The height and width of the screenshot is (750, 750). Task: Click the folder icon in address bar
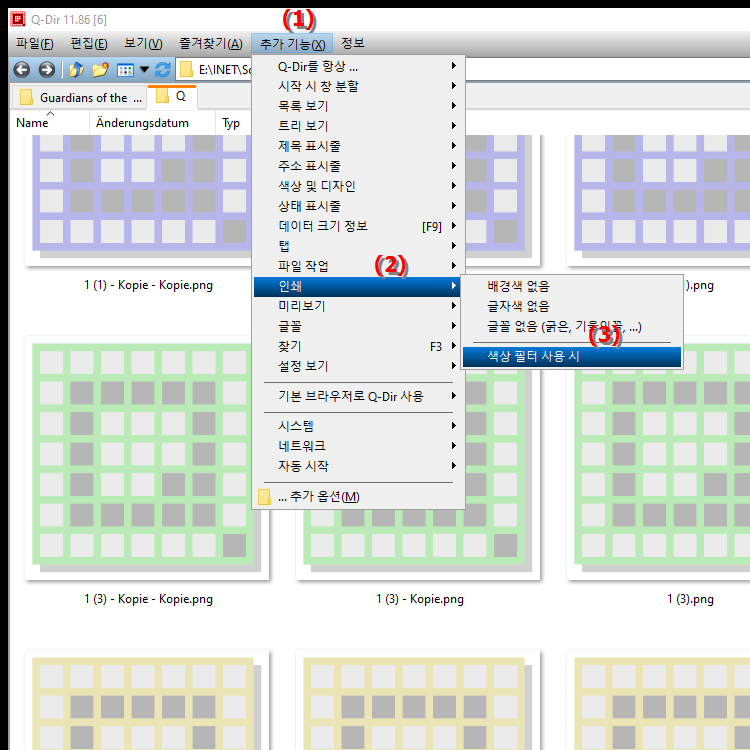pyautogui.click(x=187, y=70)
